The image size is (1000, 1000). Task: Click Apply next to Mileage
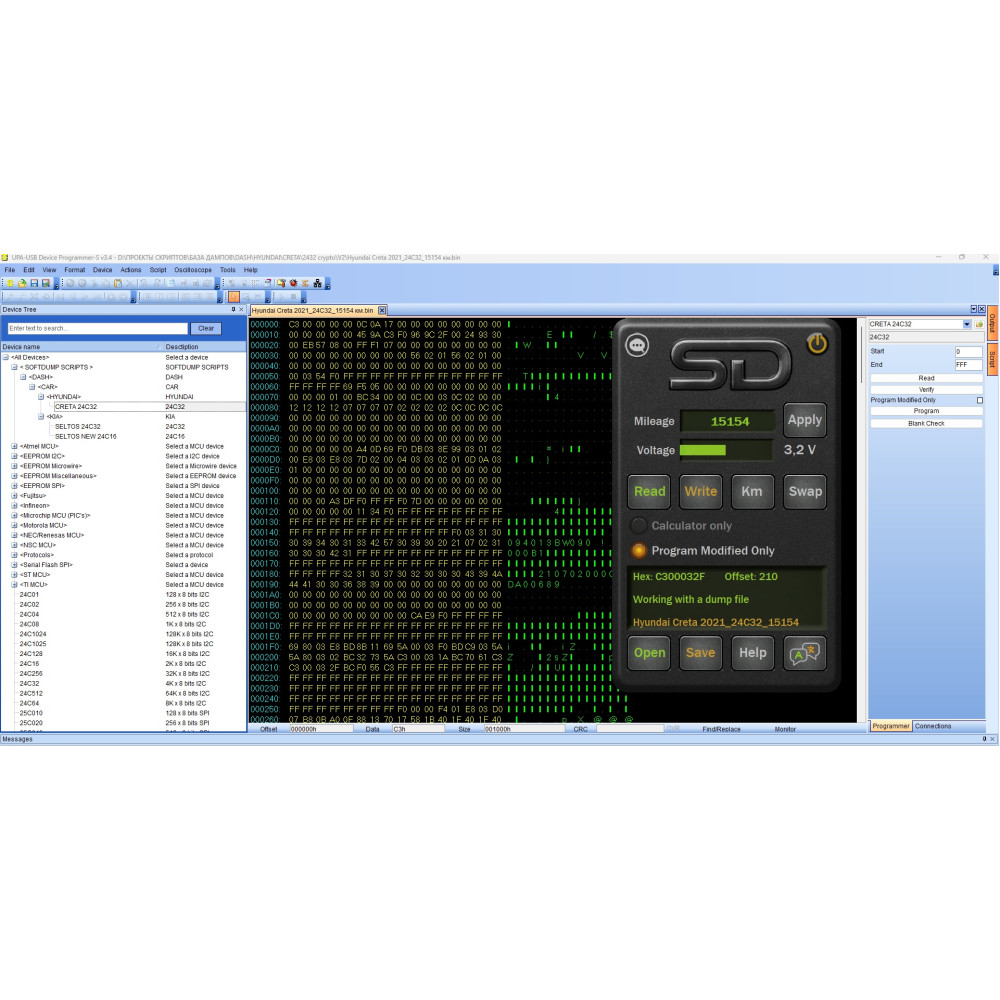tap(804, 420)
